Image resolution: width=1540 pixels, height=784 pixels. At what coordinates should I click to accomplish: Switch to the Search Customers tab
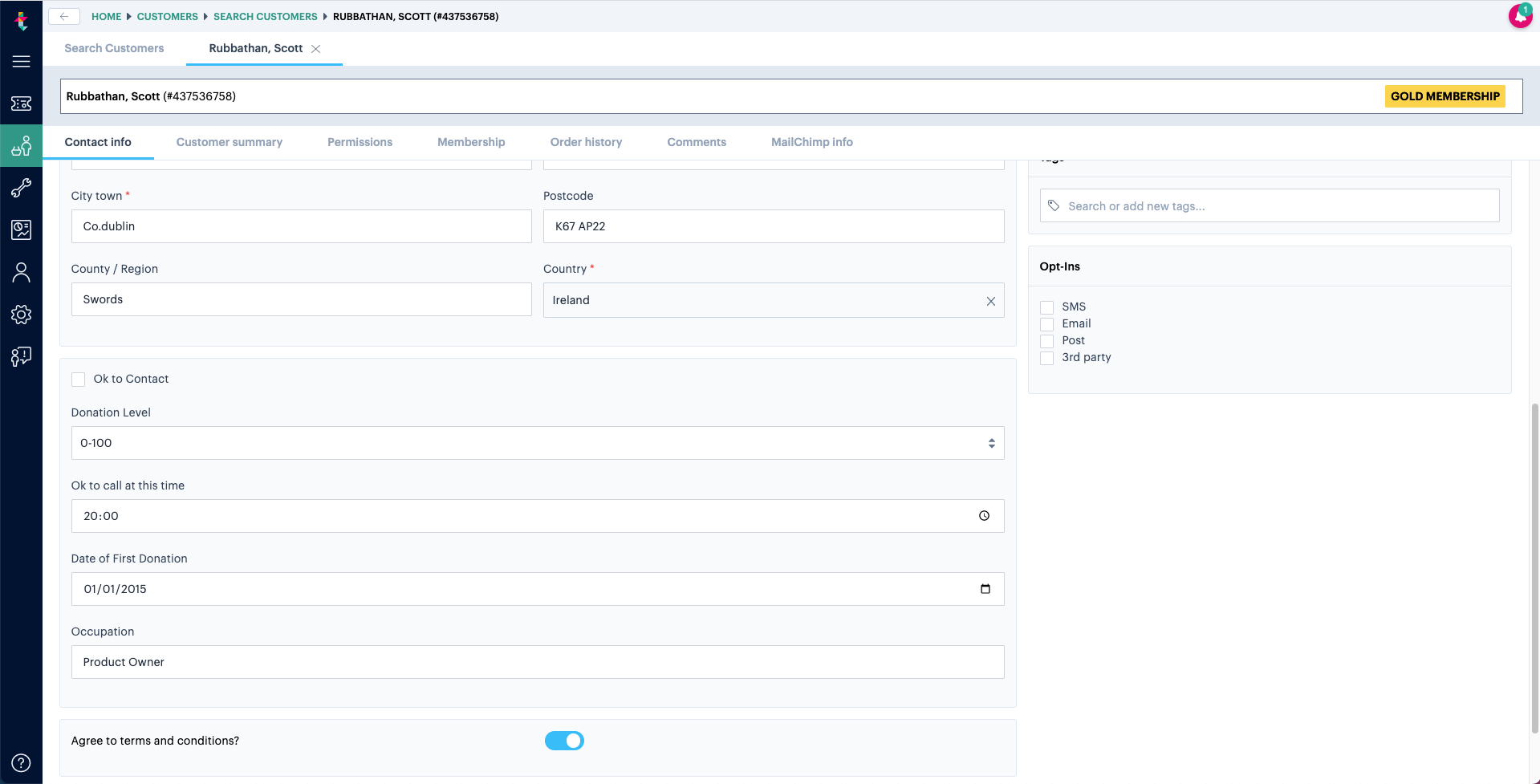[114, 48]
